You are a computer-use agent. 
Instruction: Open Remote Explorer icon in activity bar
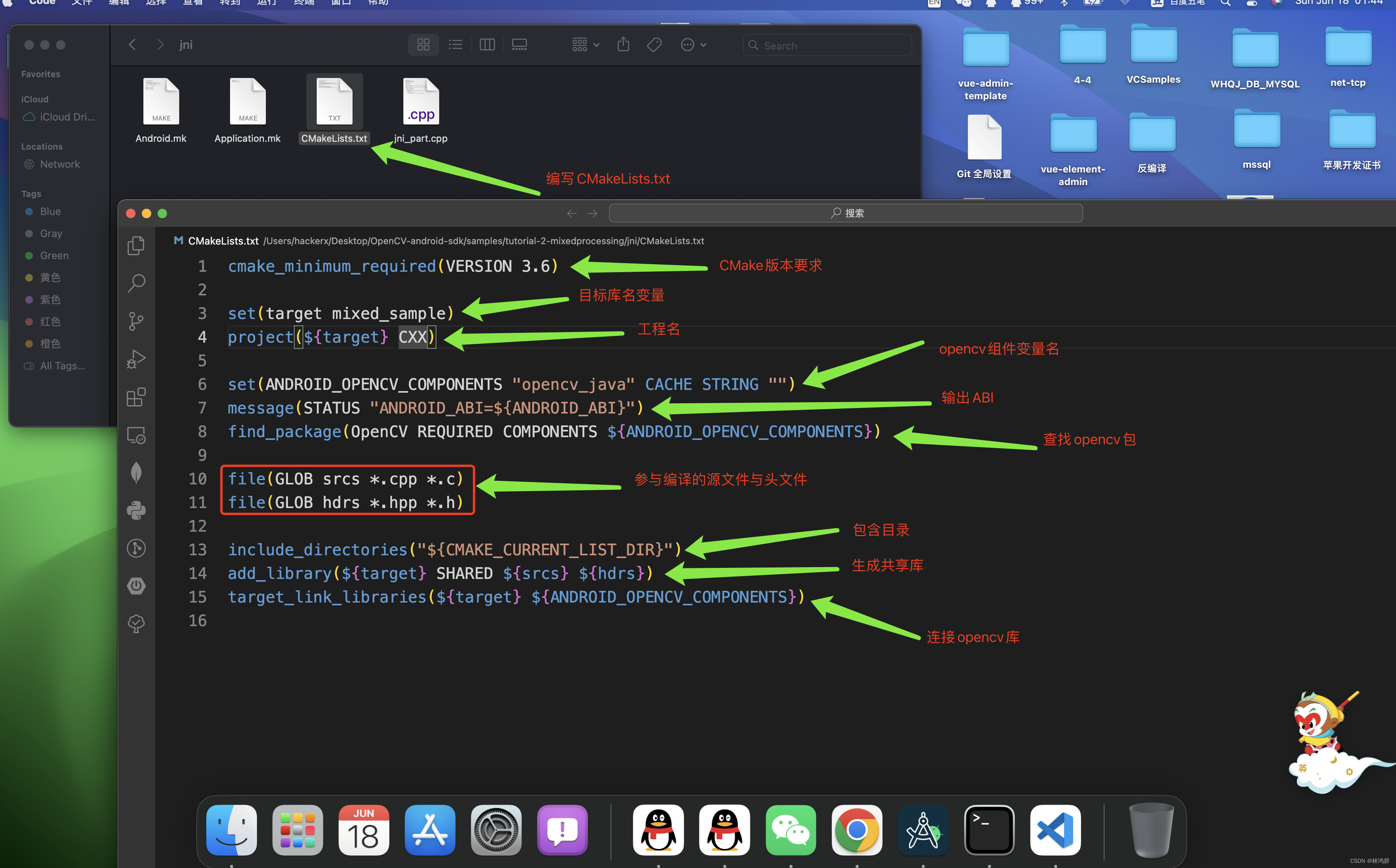click(x=136, y=435)
